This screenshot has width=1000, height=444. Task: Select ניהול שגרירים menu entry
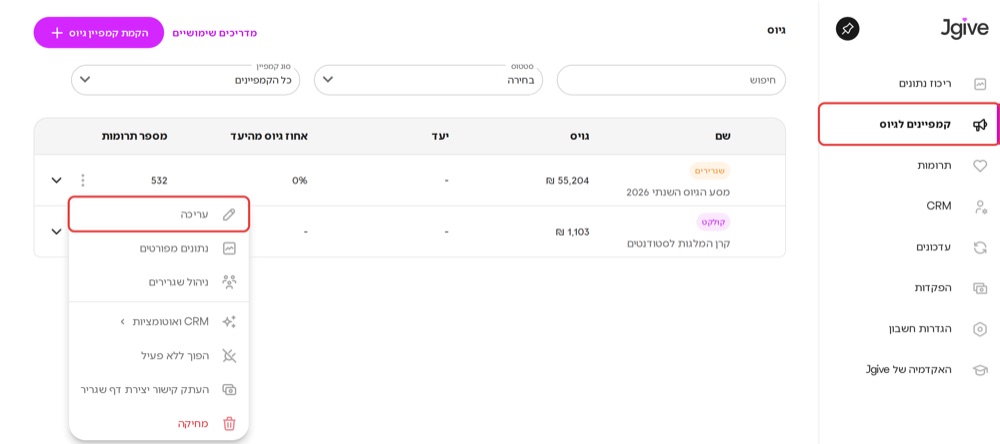159,281
